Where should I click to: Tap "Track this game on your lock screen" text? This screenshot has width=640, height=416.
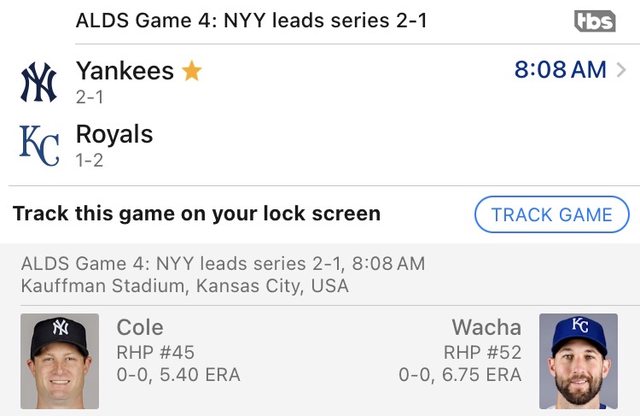pyautogui.click(x=196, y=214)
